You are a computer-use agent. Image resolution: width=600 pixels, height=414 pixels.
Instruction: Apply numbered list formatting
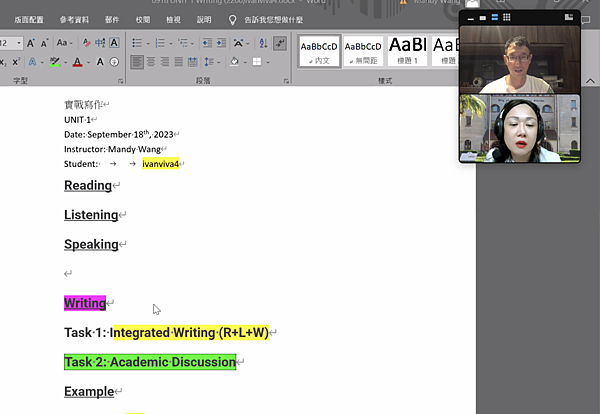click(x=160, y=43)
